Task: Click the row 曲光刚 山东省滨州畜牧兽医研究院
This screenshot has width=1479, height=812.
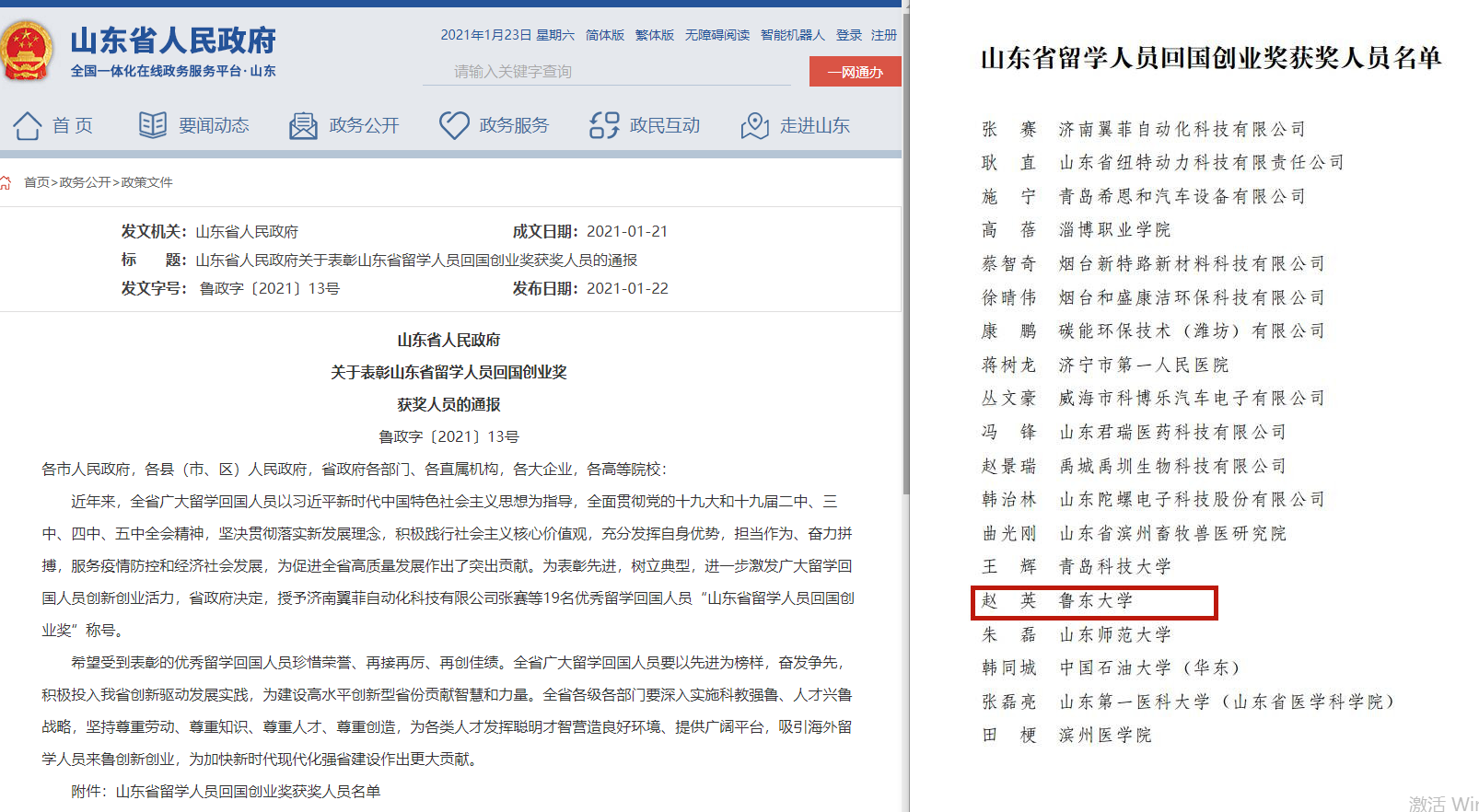Action: coord(1134,533)
